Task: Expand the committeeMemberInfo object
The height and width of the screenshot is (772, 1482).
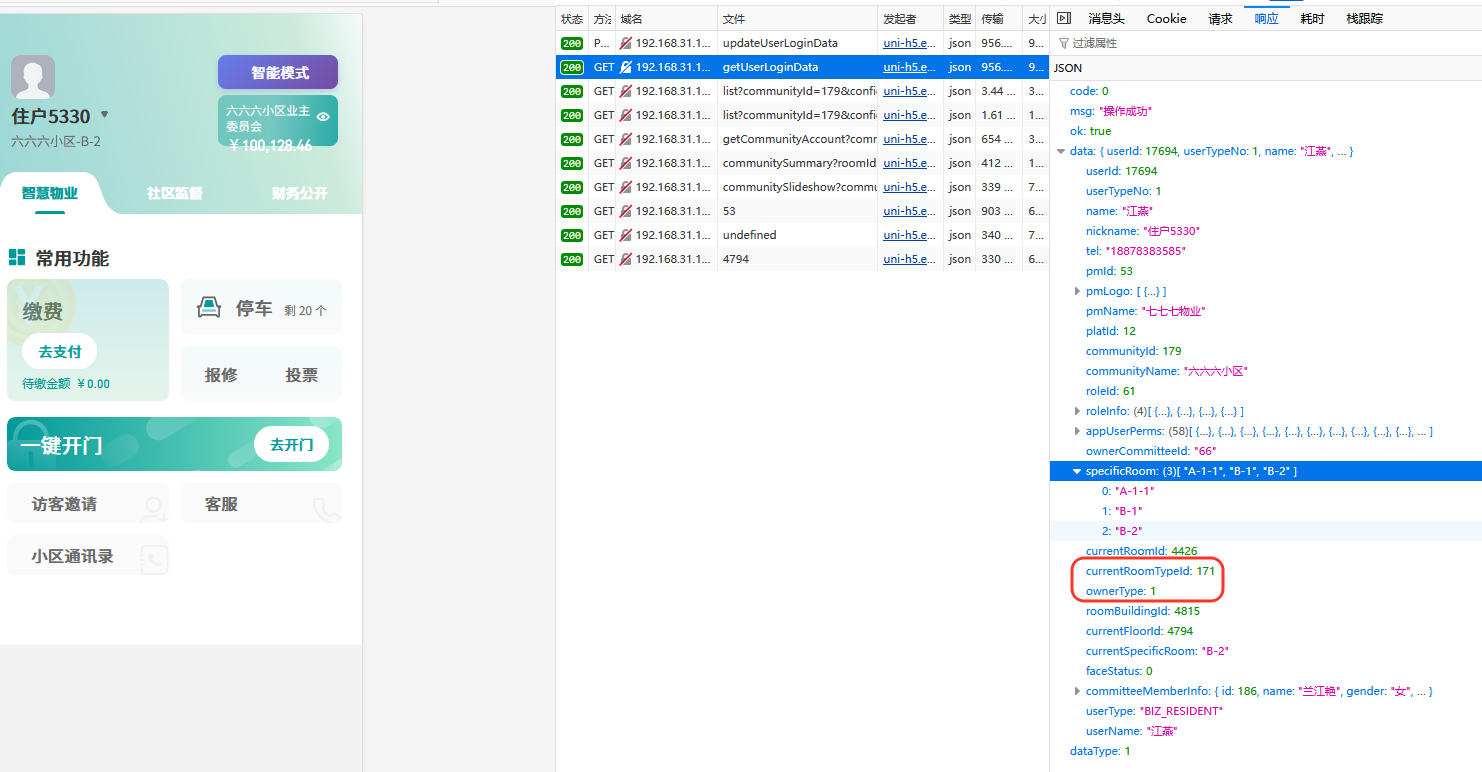Action: point(1077,691)
